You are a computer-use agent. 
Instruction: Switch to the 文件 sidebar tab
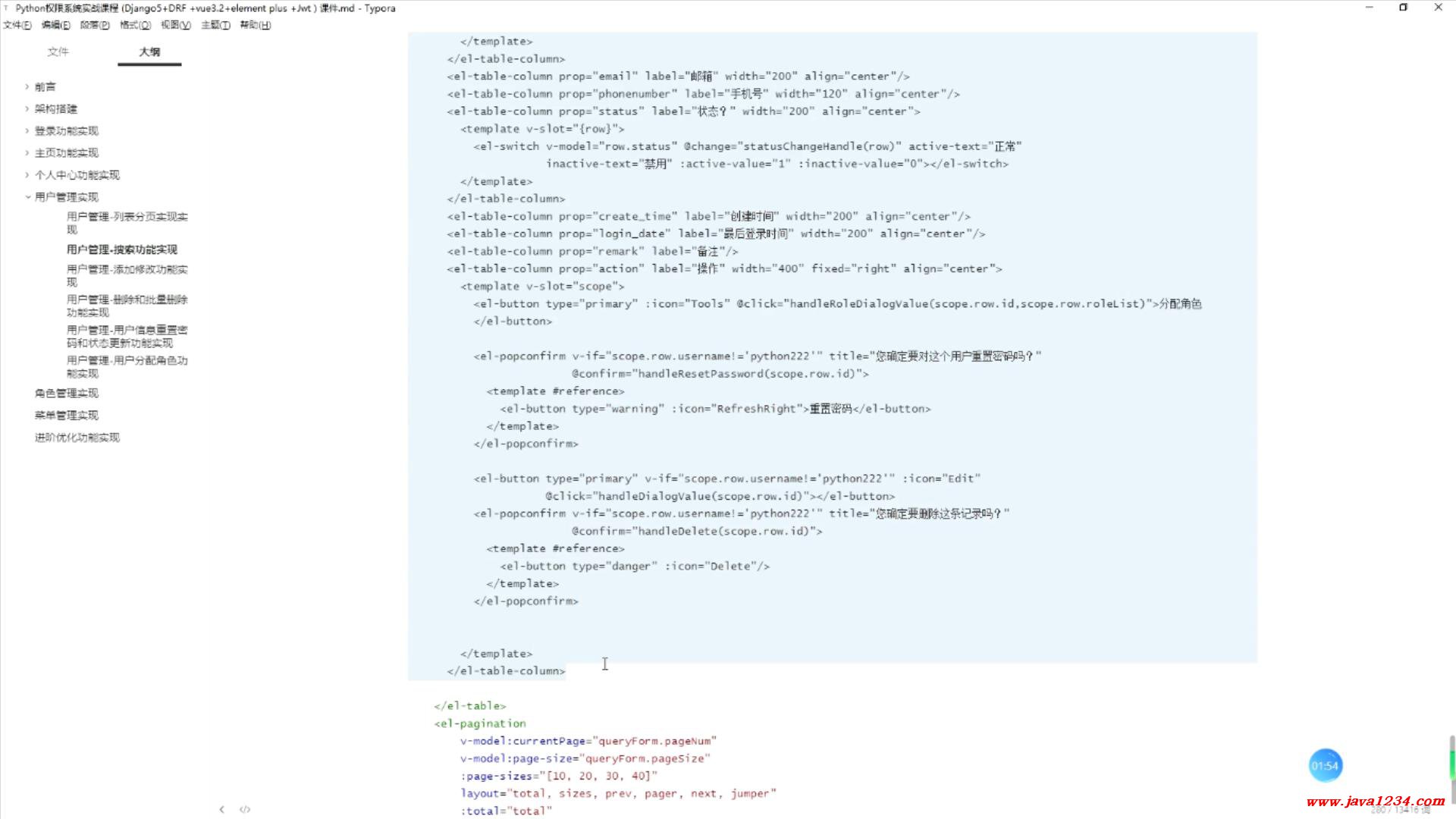coord(58,52)
